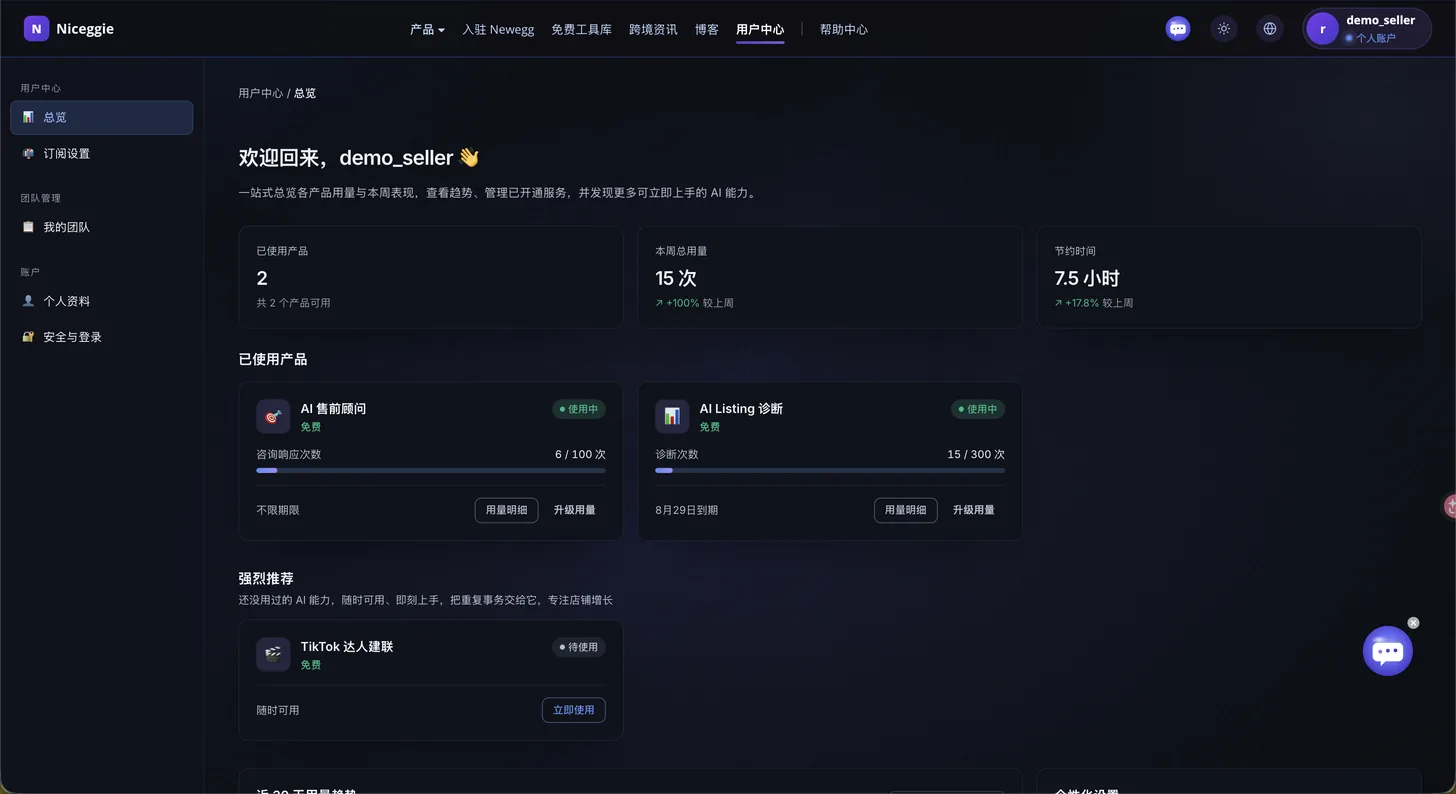
Task: Click the 诊断次数 progress bar
Action: coord(830,470)
